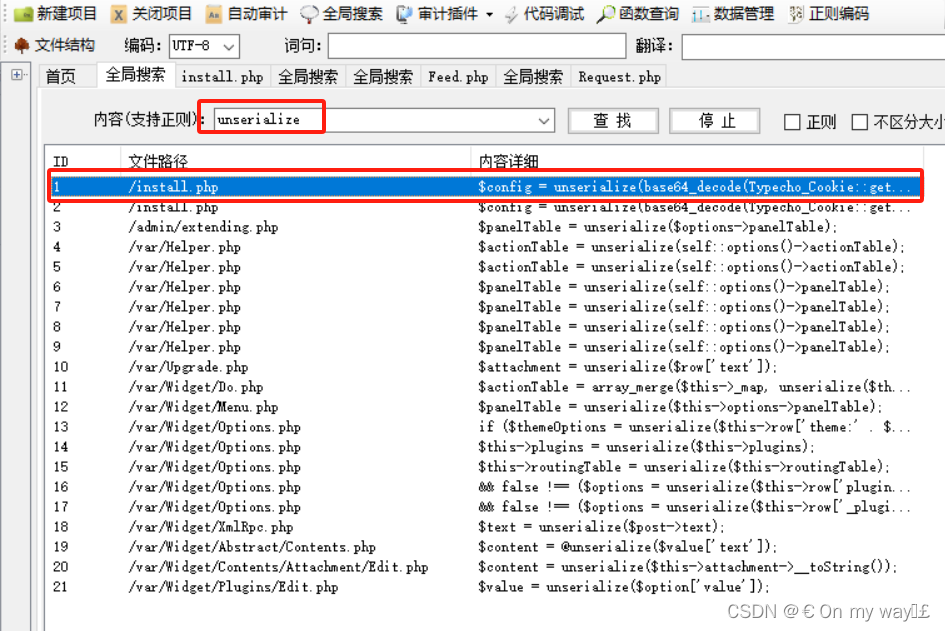Expand the search content combo box
Screen dimensions: 945x631
(x=545, y=119)
